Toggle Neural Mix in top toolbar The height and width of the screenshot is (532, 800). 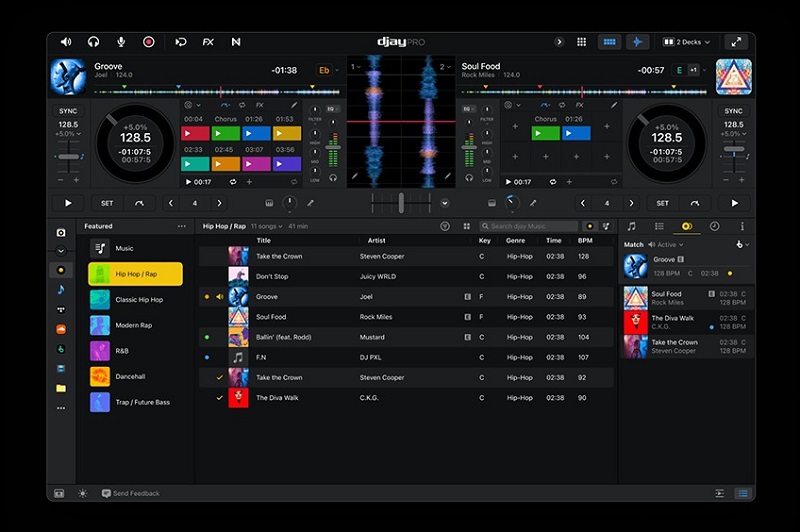pyautogui.click(x=236, y=42)
